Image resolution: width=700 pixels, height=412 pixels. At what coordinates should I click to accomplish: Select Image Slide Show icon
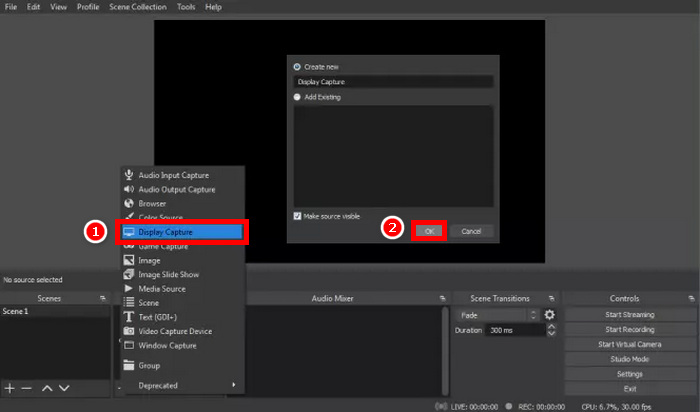128,274
